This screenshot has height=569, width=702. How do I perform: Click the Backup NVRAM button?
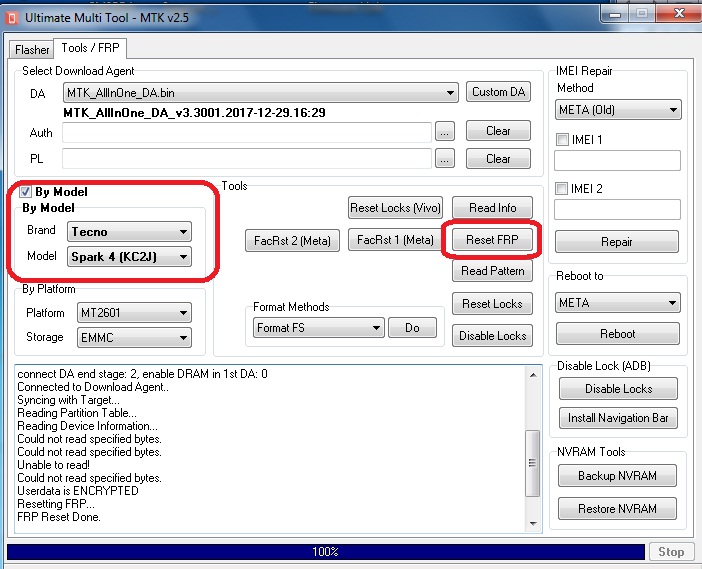(x=617, y=475)
